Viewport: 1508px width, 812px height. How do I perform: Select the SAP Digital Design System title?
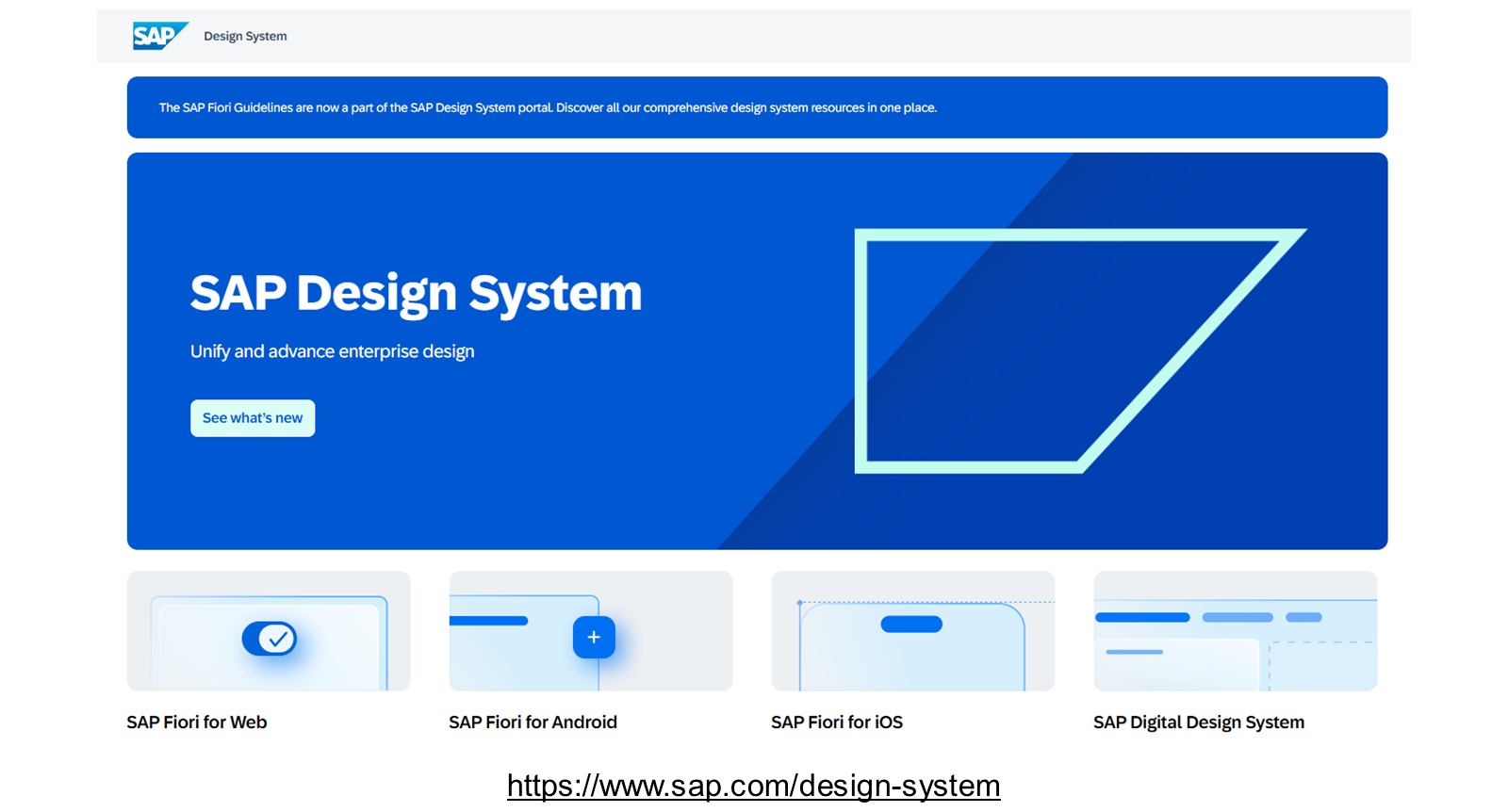point(1199,723)
